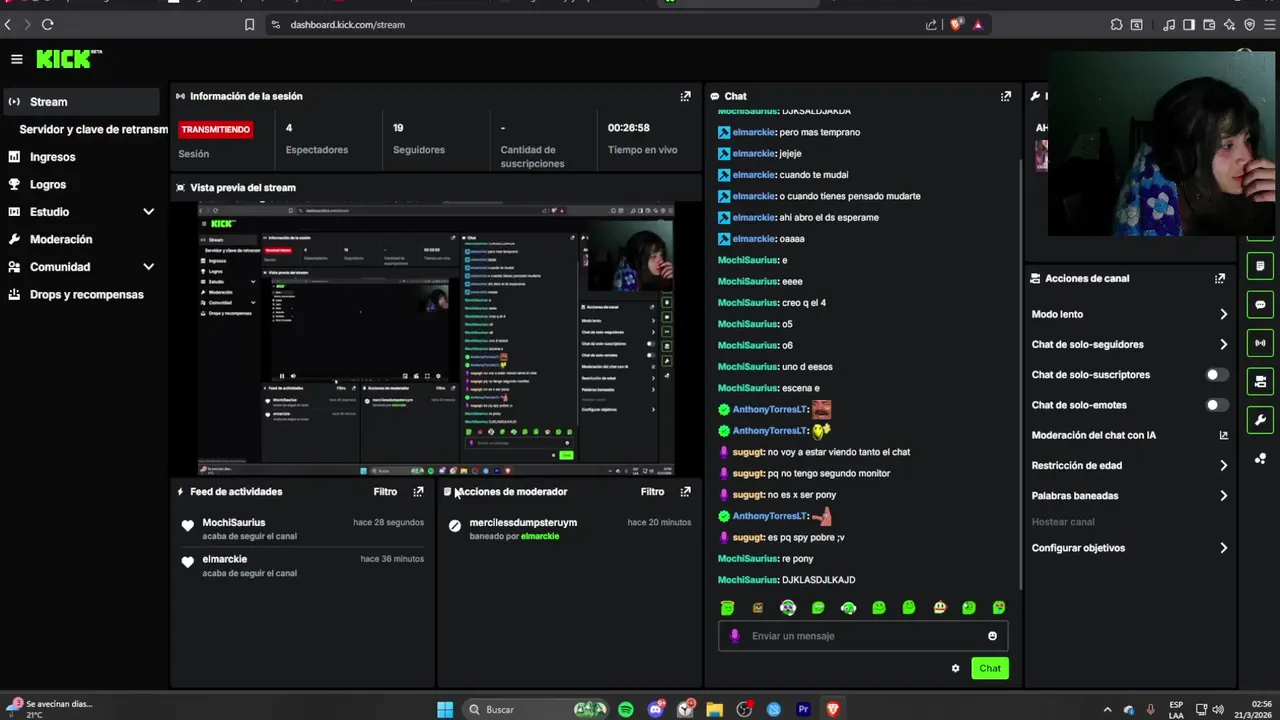Open Palabras baneadas options
1280x720 pixels.
click(1128, 495)
